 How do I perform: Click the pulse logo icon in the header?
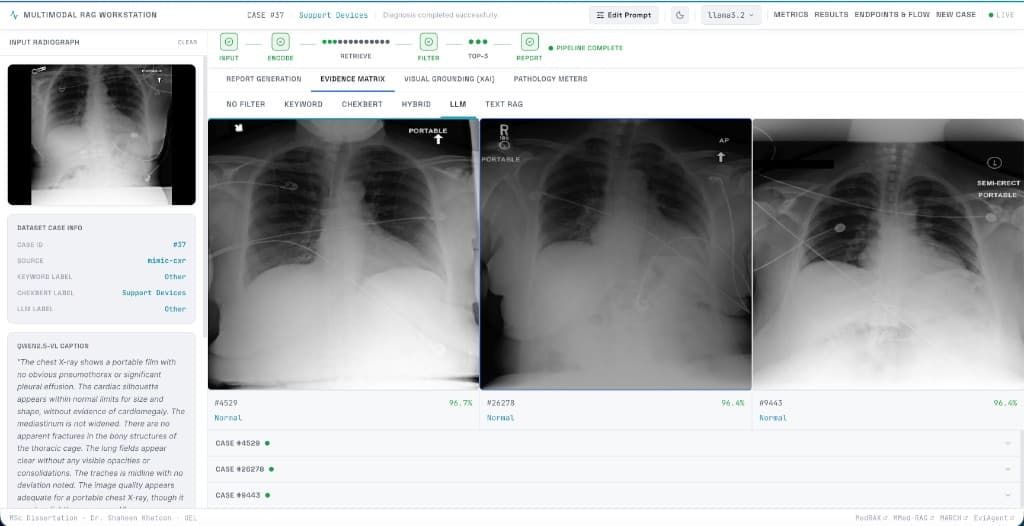14,14
